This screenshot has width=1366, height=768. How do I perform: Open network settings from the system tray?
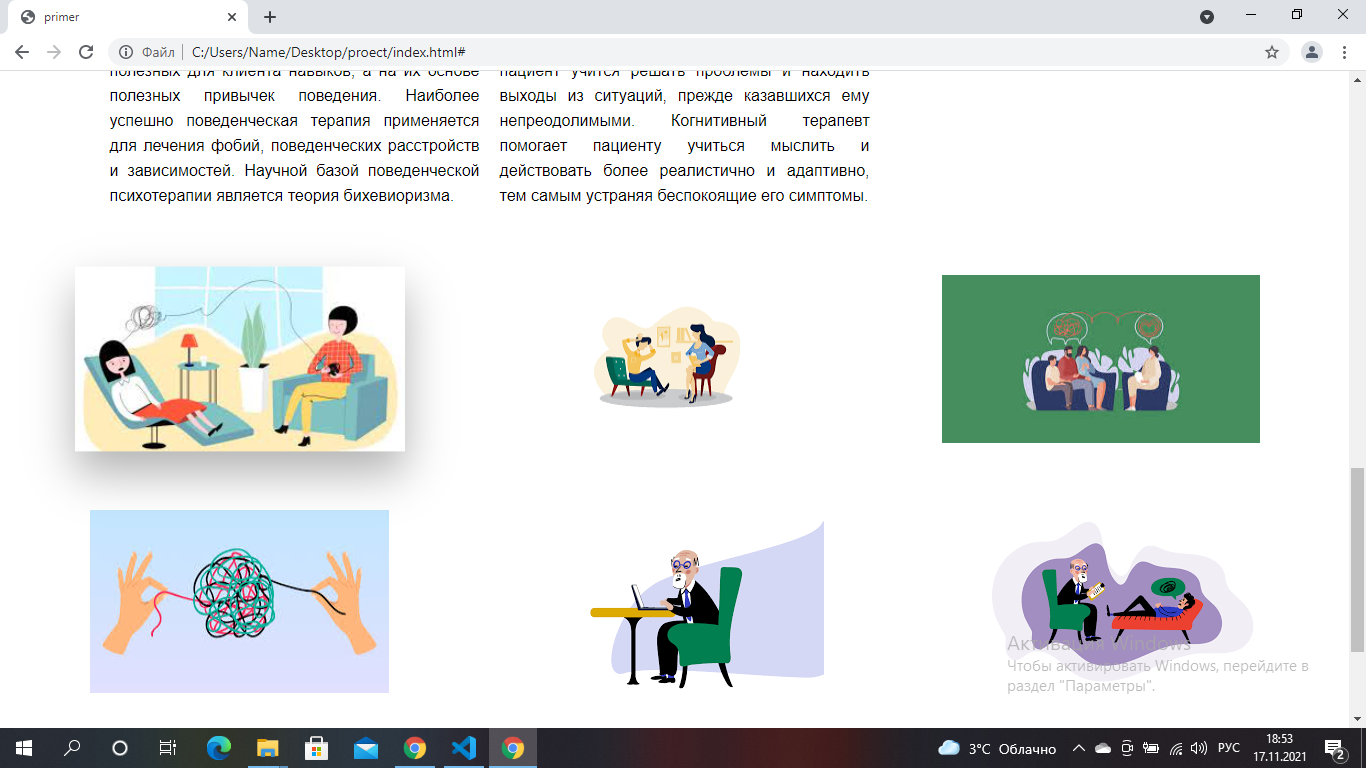pos(1176,748)
